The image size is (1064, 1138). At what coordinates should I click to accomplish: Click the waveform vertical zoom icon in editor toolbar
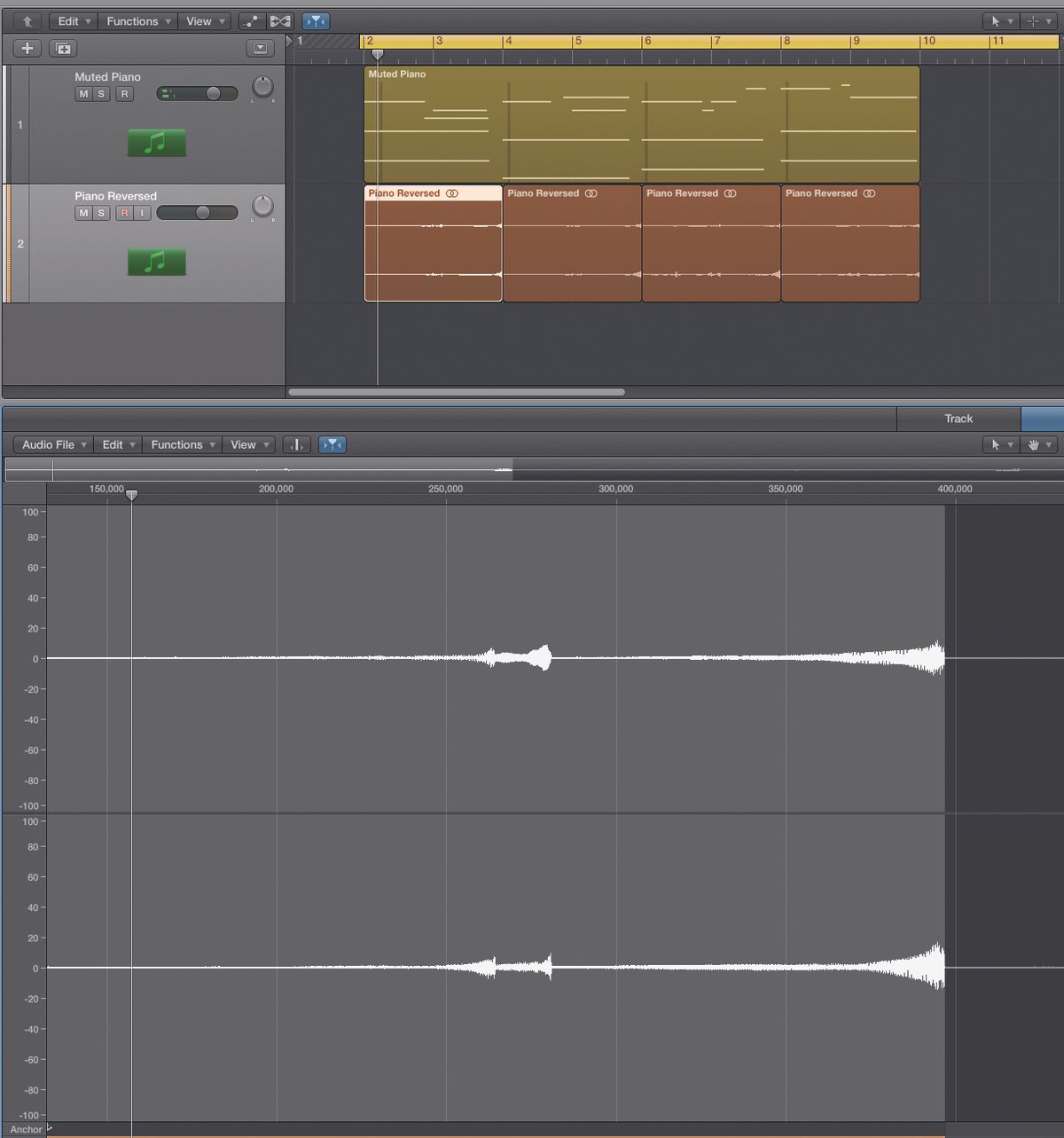click(x=296, y=444)
